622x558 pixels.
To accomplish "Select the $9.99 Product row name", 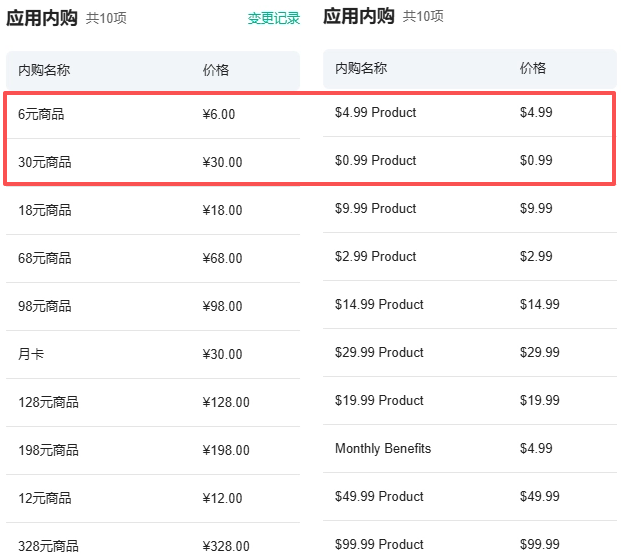I will pyautogui.click(x=375, y=208).
